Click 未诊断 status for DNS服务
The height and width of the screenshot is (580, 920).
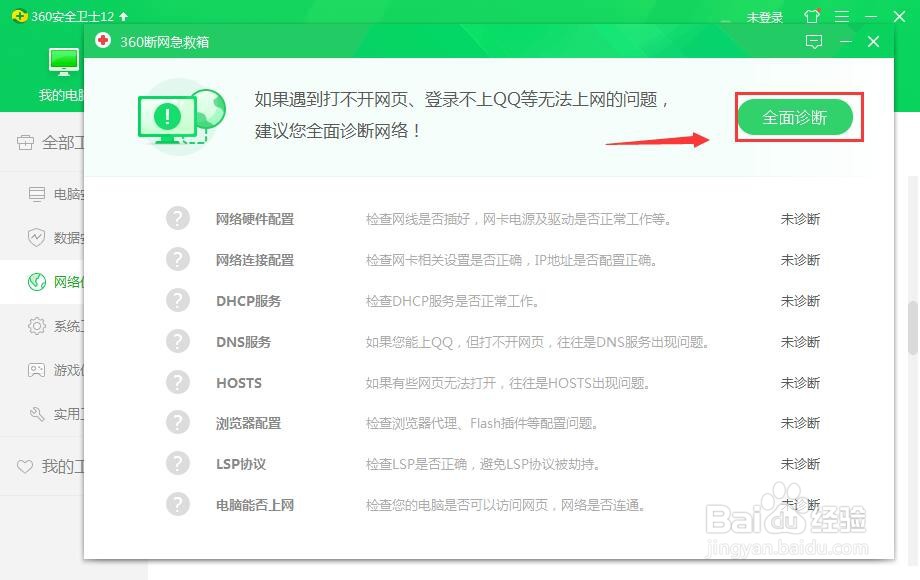(800, 342)
